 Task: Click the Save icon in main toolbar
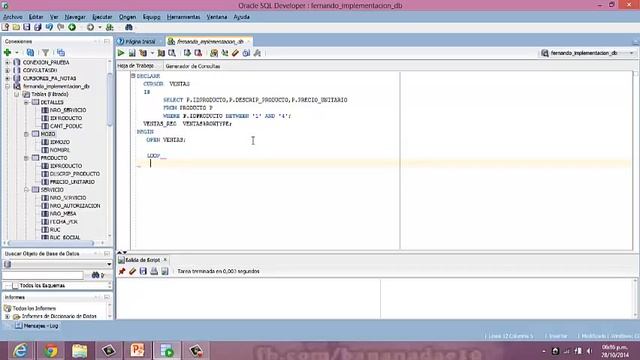coord(27,27)
